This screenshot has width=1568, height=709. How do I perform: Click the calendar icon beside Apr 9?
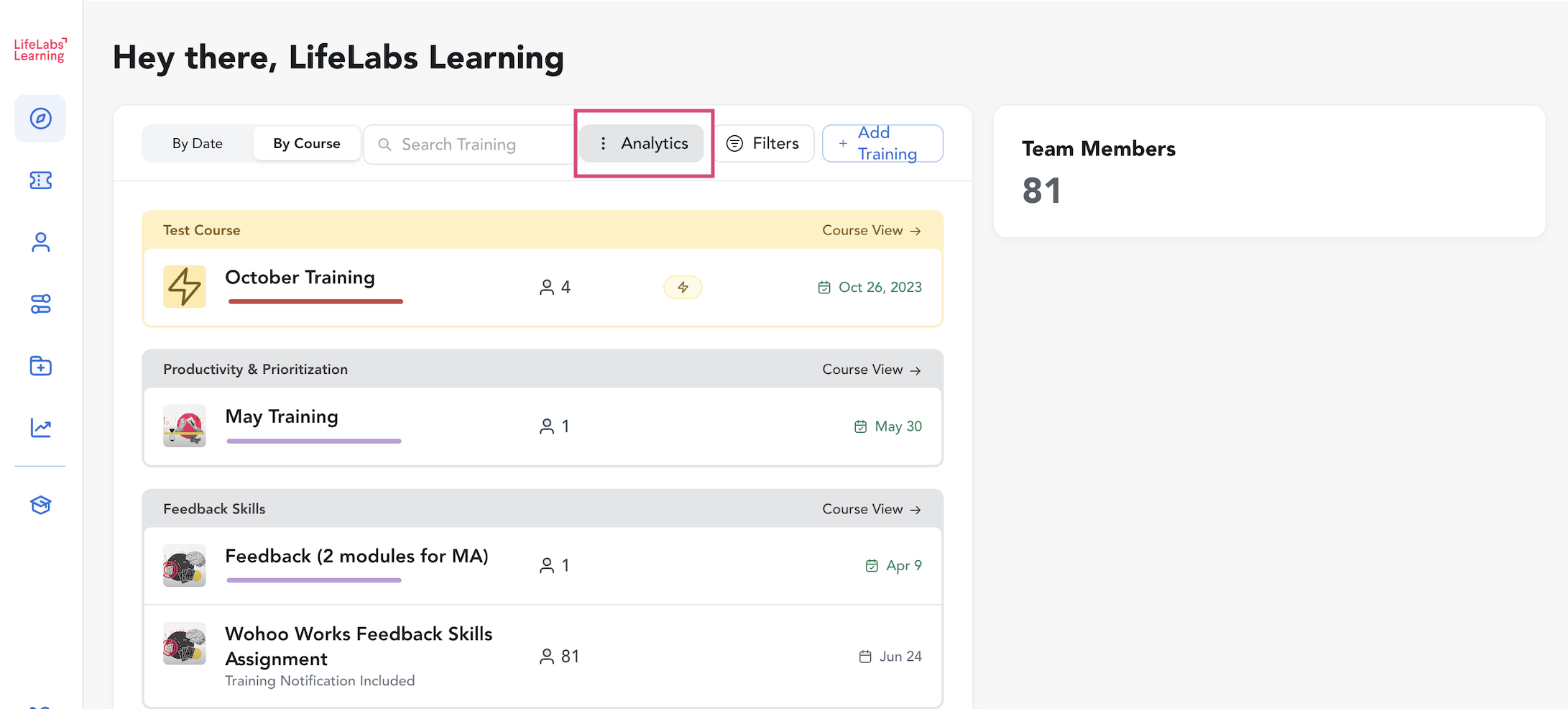[872, 566]
